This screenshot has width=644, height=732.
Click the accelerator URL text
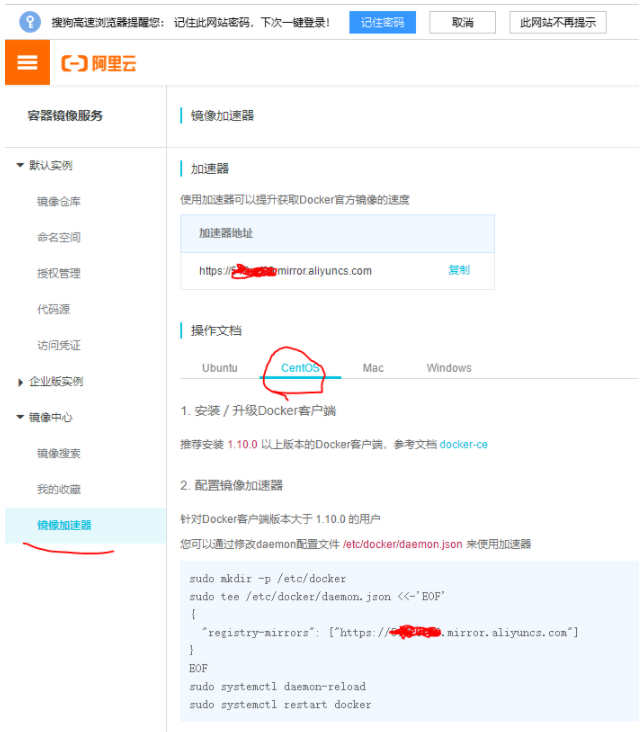click(285, 271)
